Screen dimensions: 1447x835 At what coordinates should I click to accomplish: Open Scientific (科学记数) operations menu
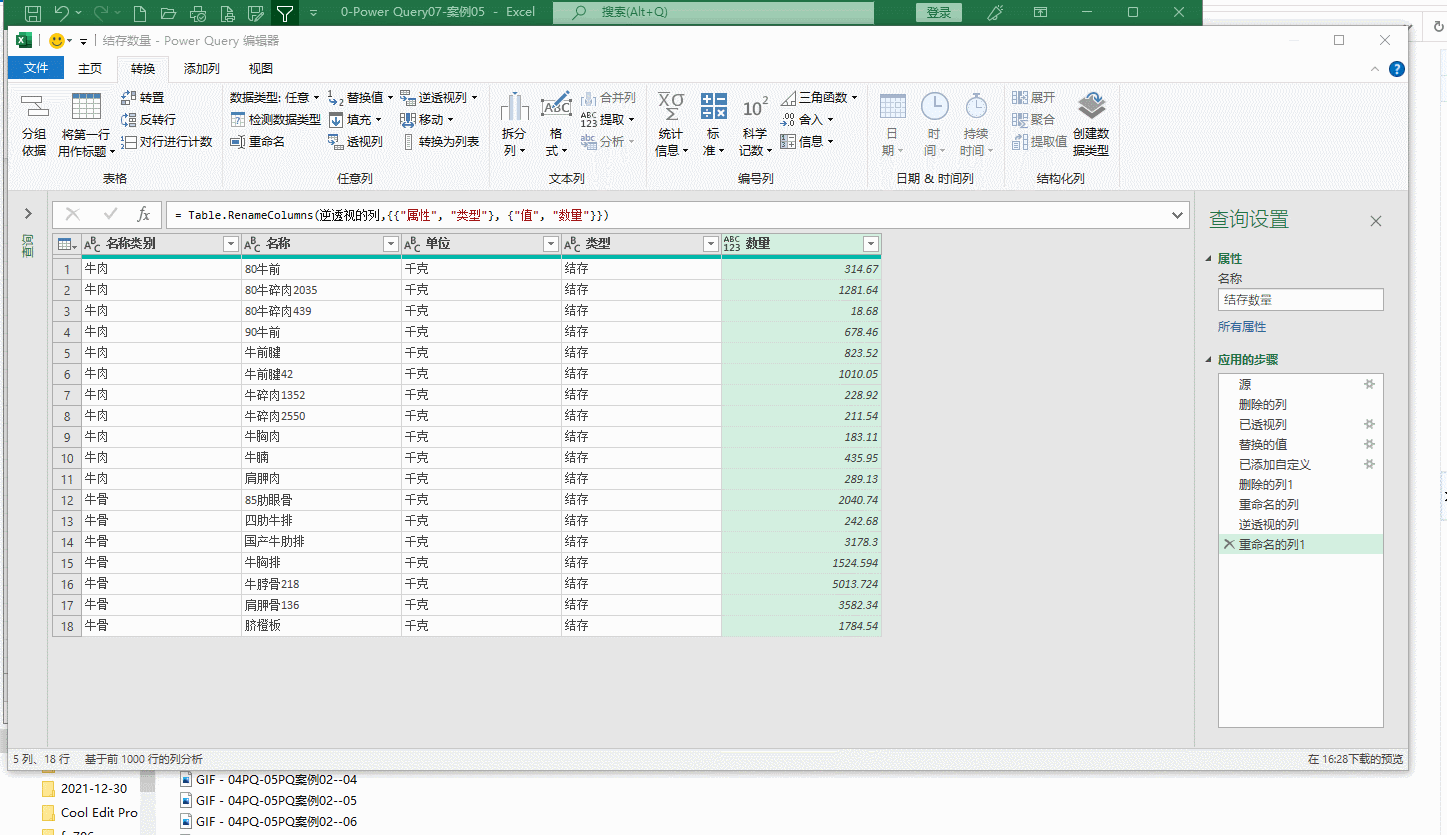pyautogui.click(x=755, y=125)
